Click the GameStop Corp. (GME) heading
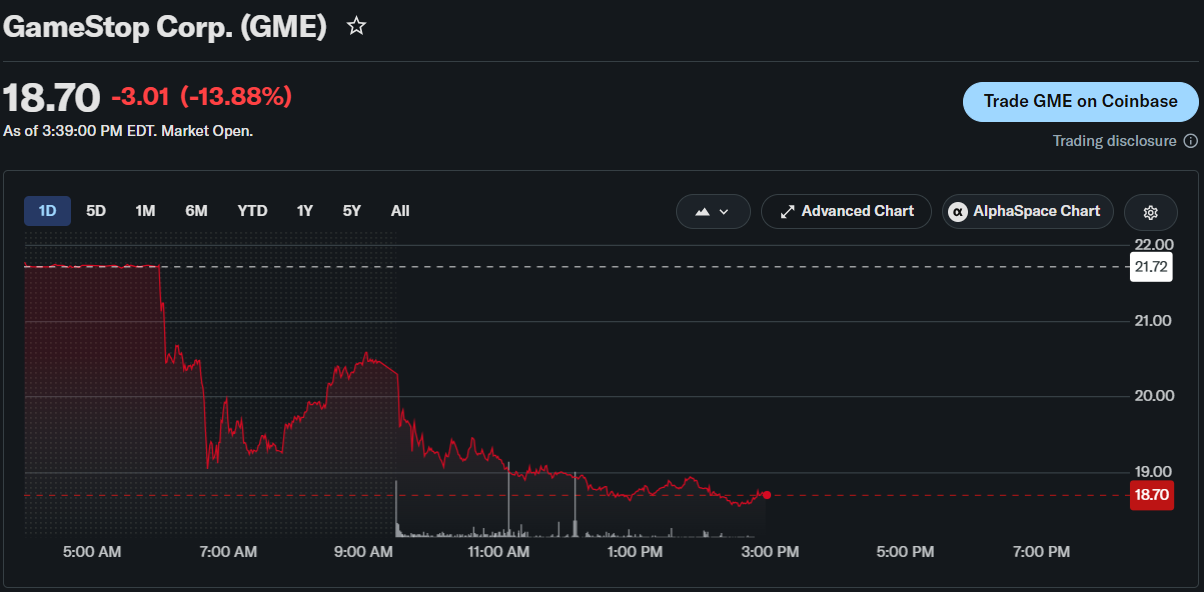This screenshot has width=1204, height=592. pos(165,27)
